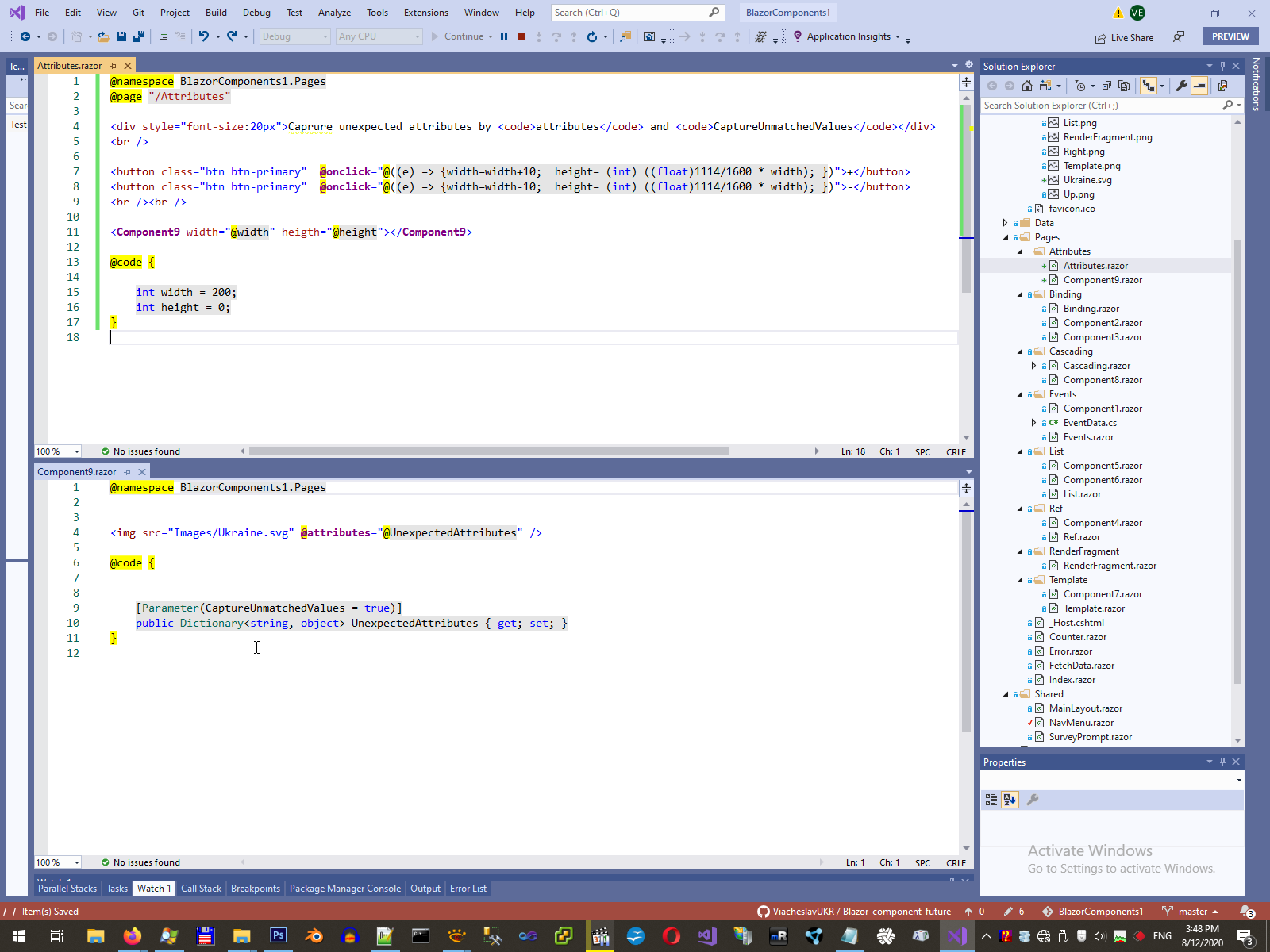Open the Live Share session button
The width and height of the screenshot is (1270, 952).
click(x=1124, y=37)
